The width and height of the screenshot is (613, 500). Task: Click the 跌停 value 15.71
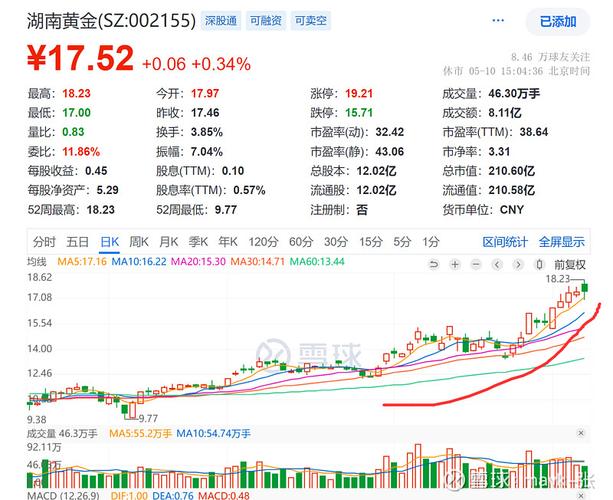coord(359,113)
